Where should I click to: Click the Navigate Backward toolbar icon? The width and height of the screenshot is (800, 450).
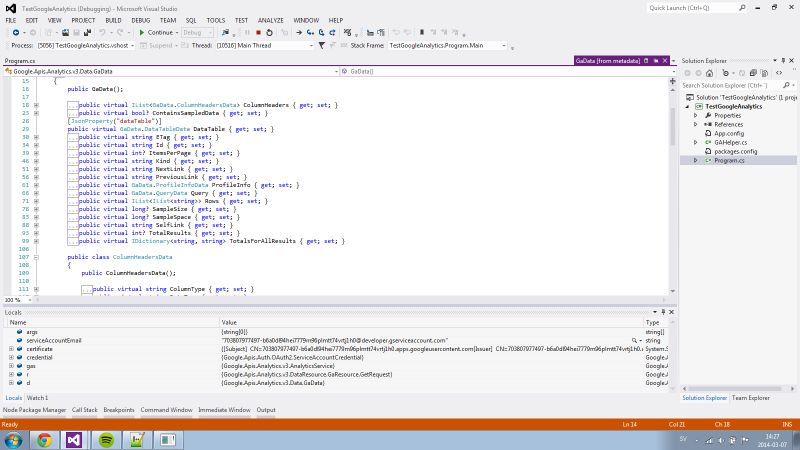tap(16, 33)
